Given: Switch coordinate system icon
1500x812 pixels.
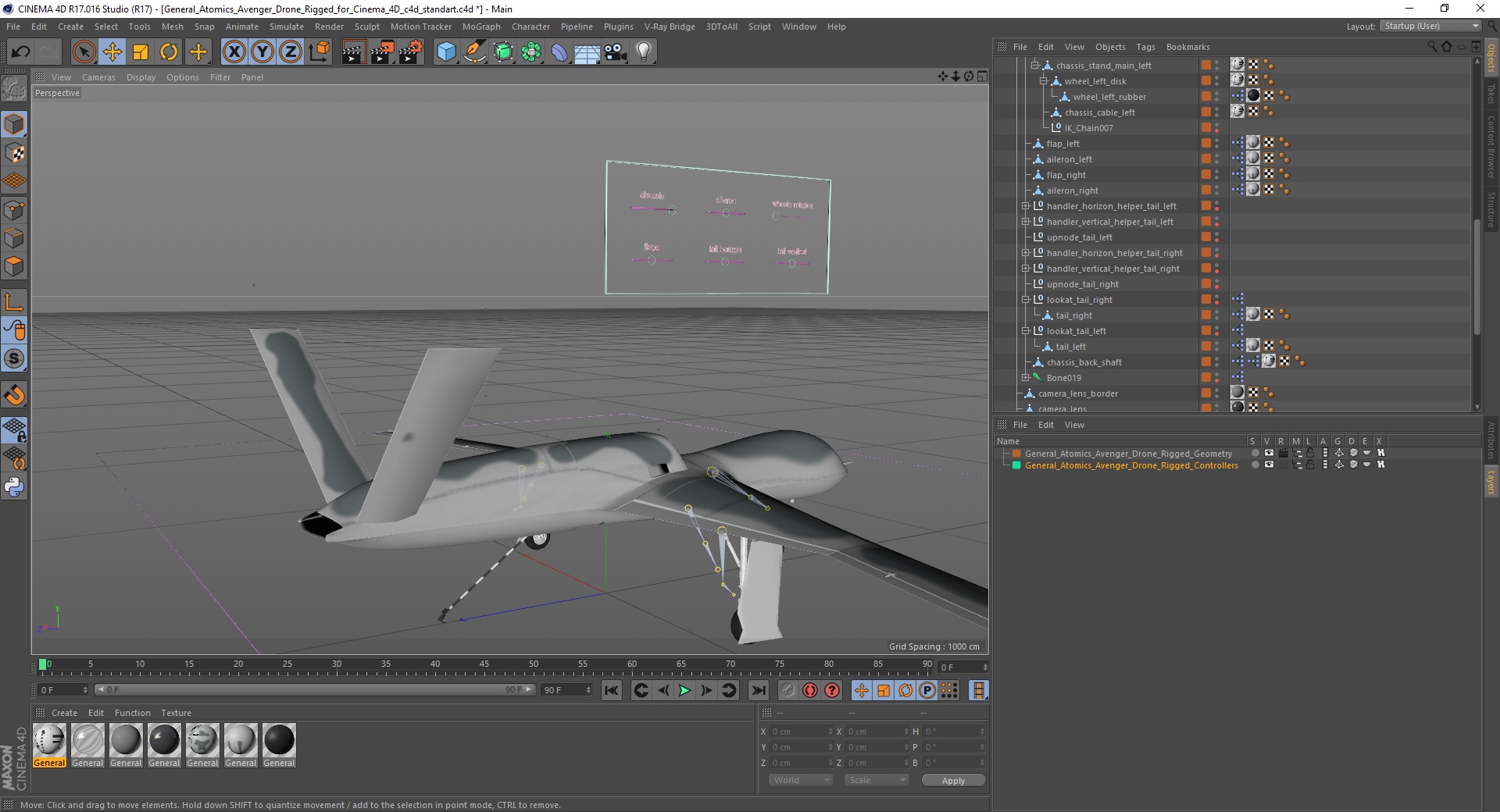Looking at the screenshot, I should click(x=319, y=52).
